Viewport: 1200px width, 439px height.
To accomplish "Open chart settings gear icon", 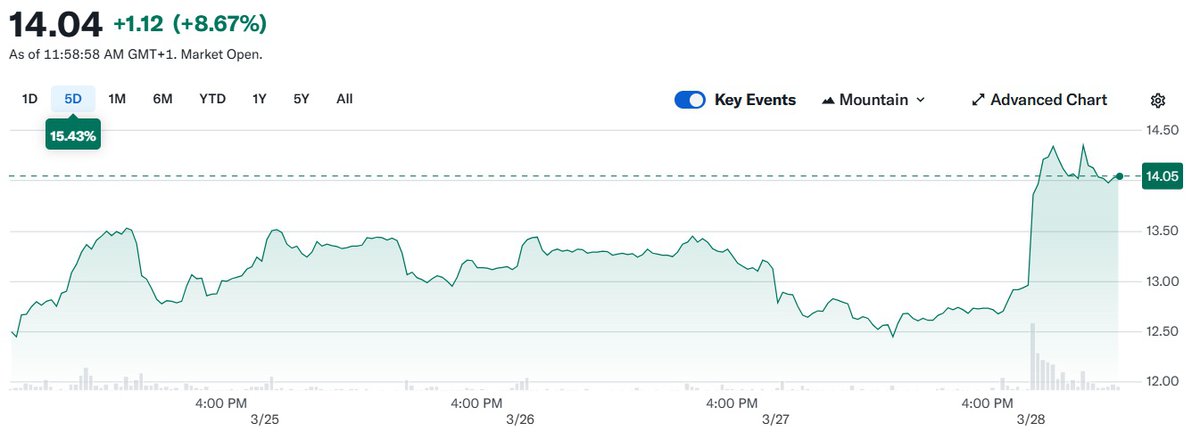I will (x=1158, y=100).
